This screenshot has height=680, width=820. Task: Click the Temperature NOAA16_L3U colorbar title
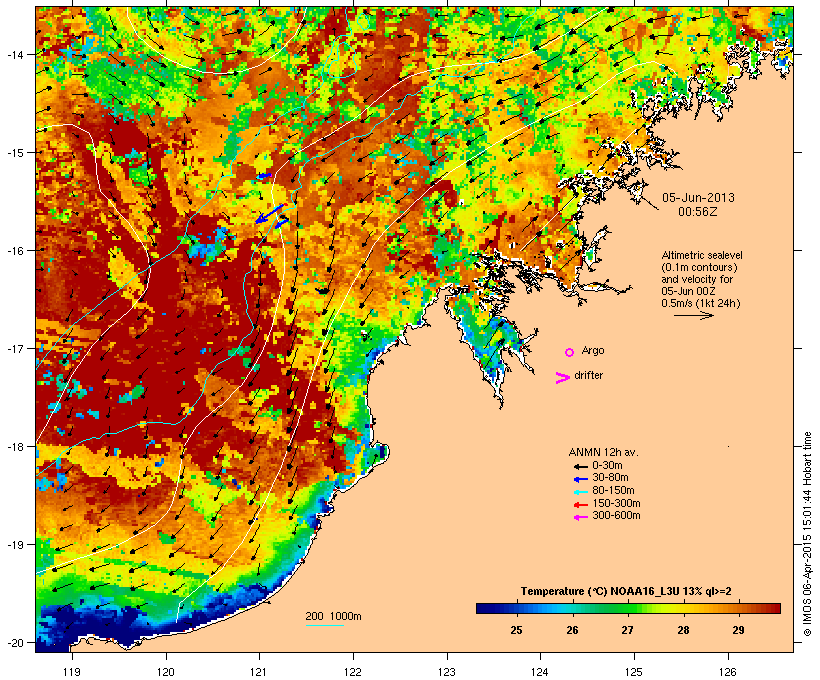tap(626, 591)
